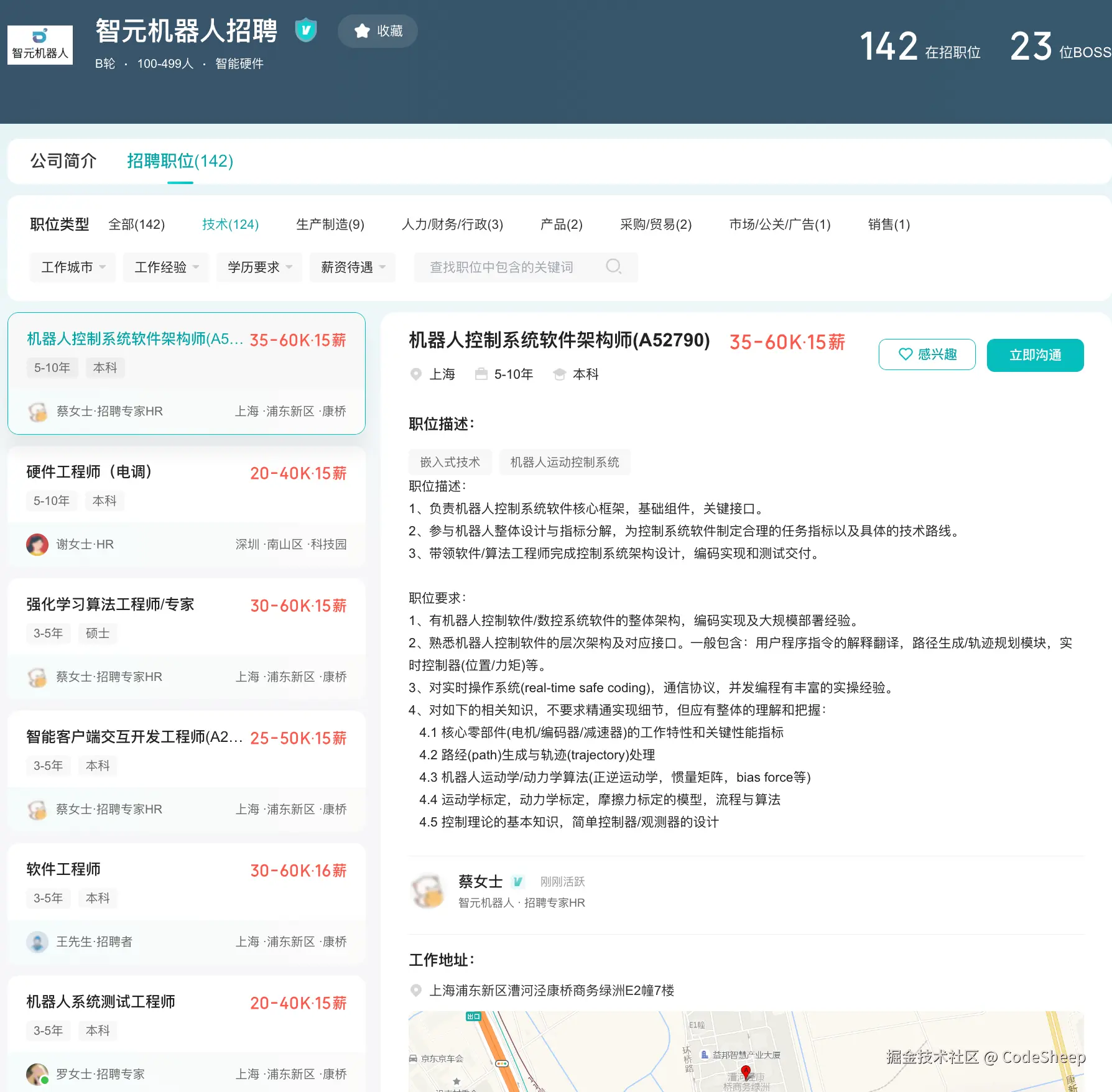Screen dimensions: 1112x1092
Task: Expand the 工作城市 dropdown
Action: 73,267
